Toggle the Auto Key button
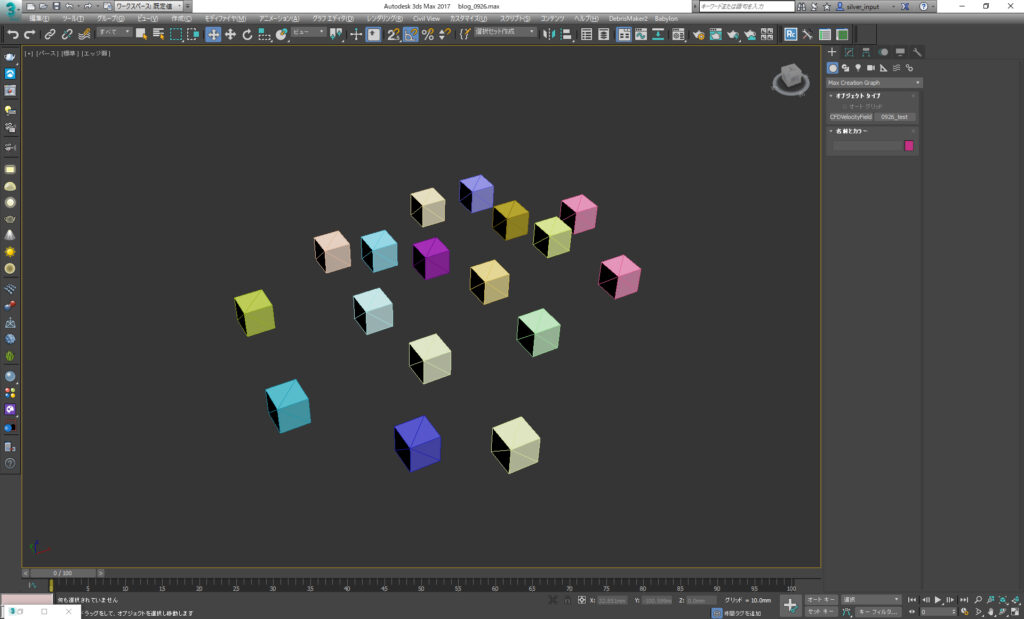Image resolution: width=1024 pixels, height=619 pixels. coord(821,600)
